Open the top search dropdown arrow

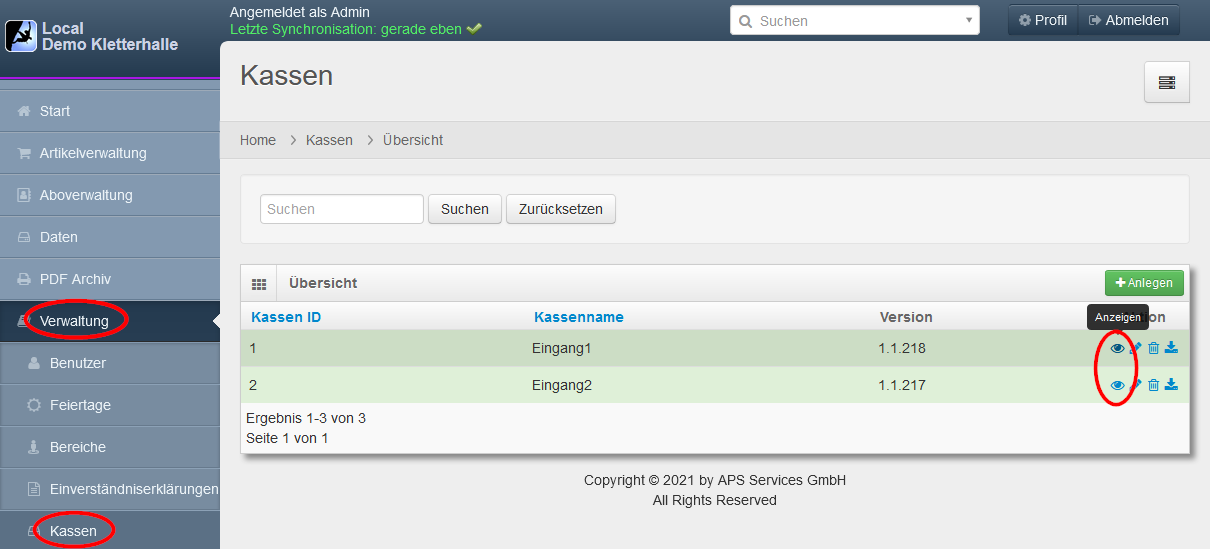click(969, 20)
